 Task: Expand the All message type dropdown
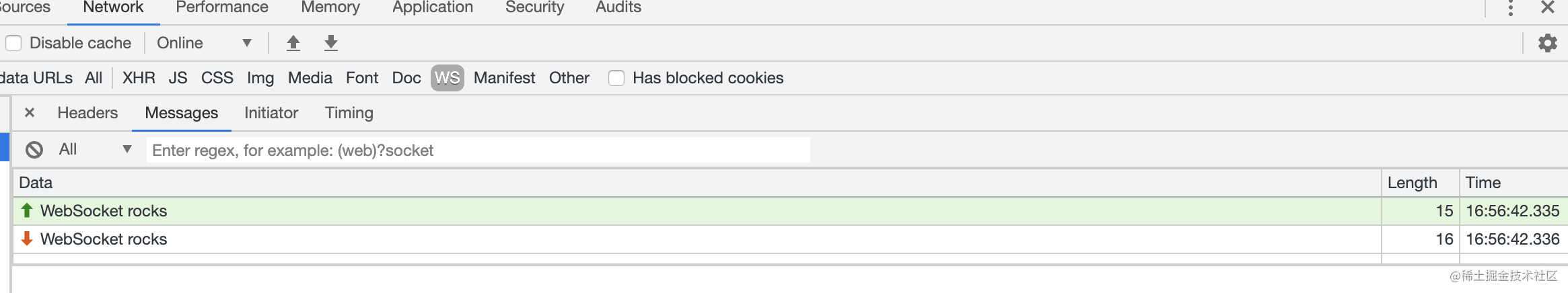pos(95,149)
